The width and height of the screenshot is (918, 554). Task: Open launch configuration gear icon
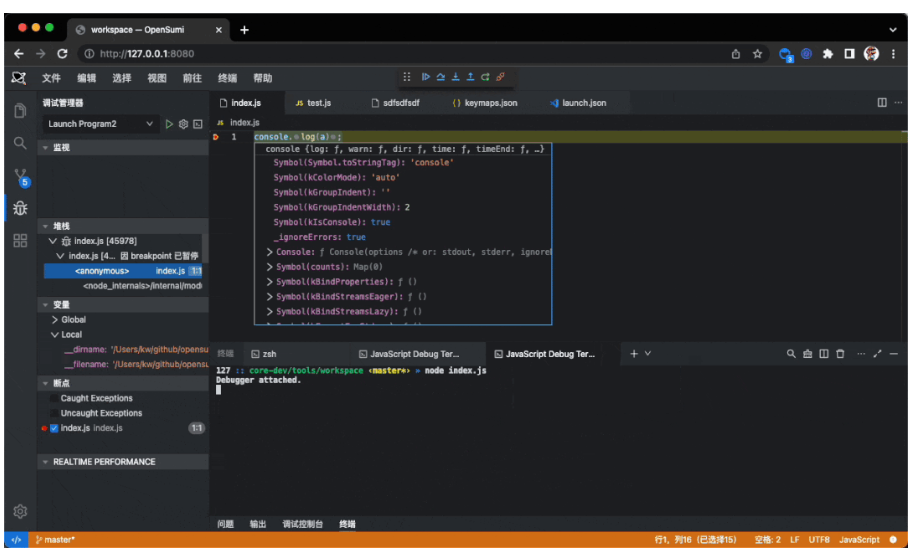183,124
